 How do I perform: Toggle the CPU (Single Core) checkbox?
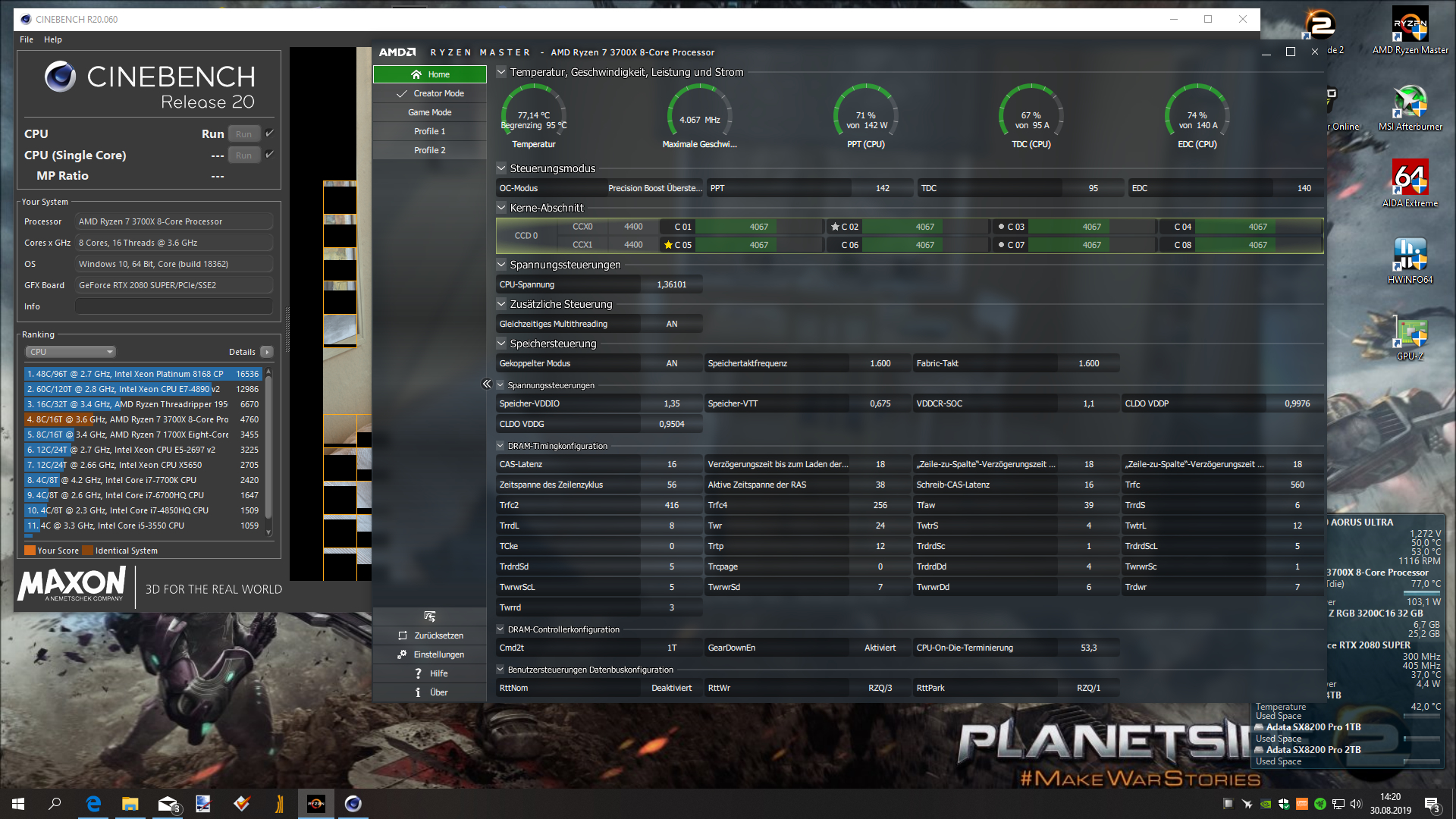coord(269,155)
